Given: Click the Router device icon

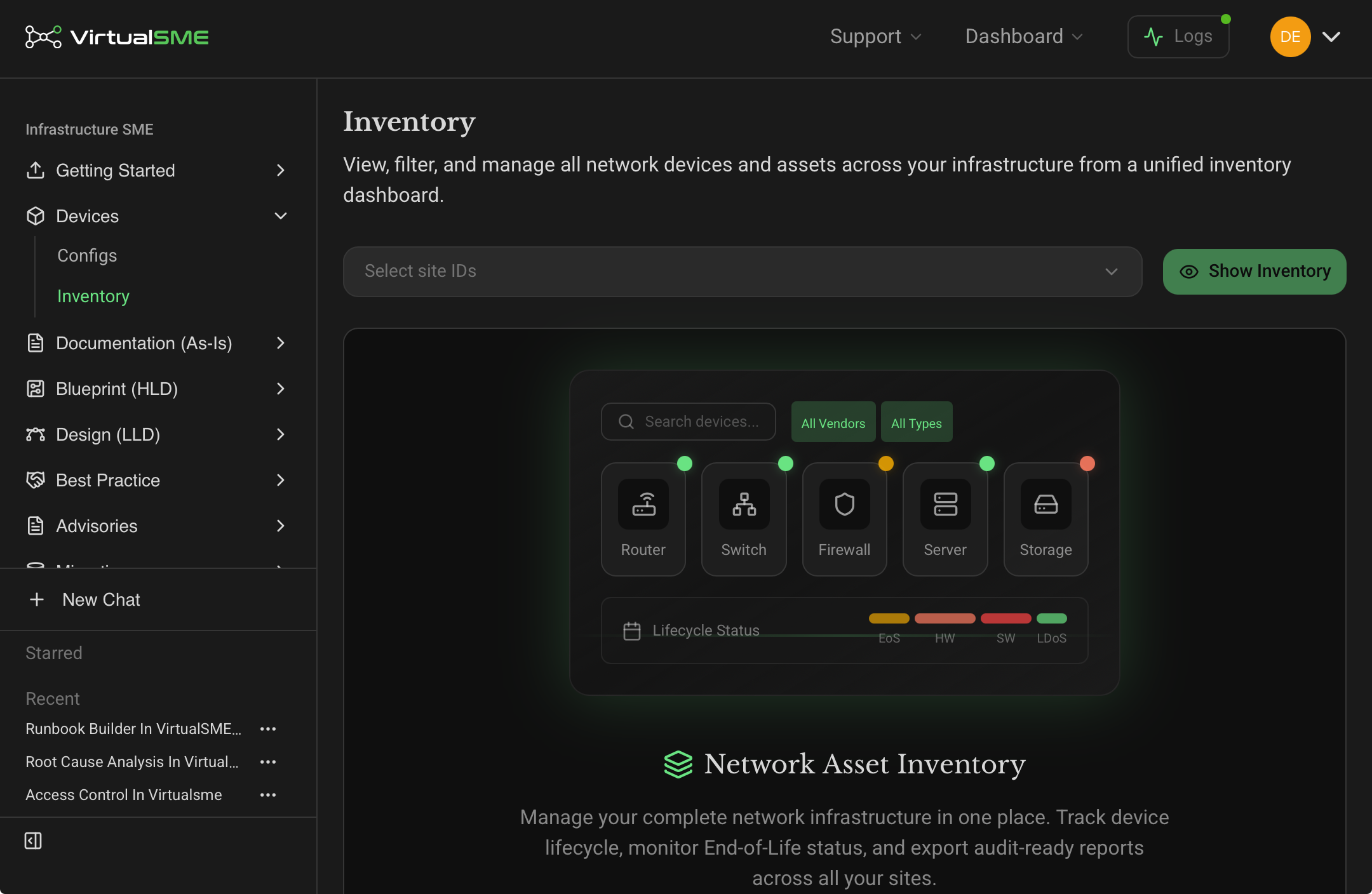Looking at the screenshot, I should (643, 504).
